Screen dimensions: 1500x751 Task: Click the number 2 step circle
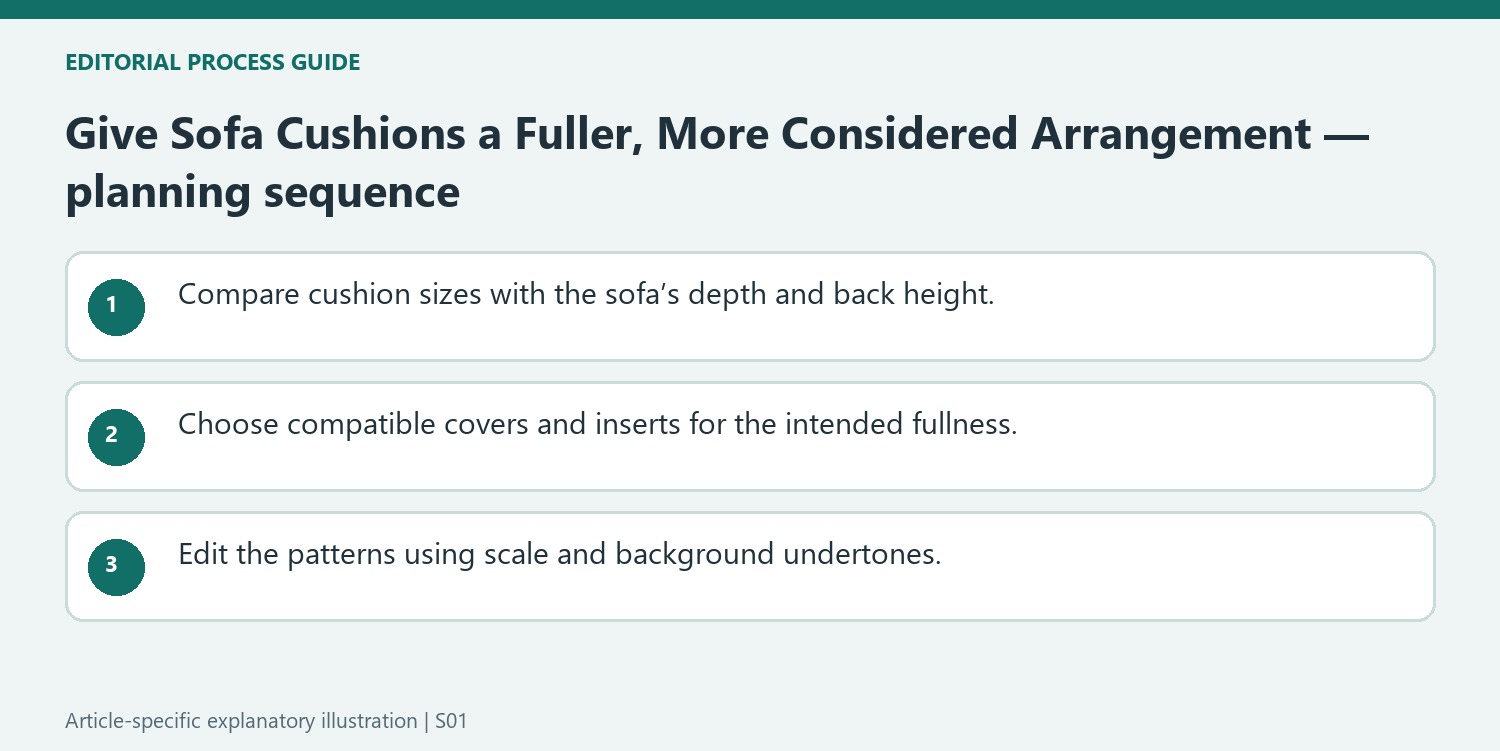116,436
